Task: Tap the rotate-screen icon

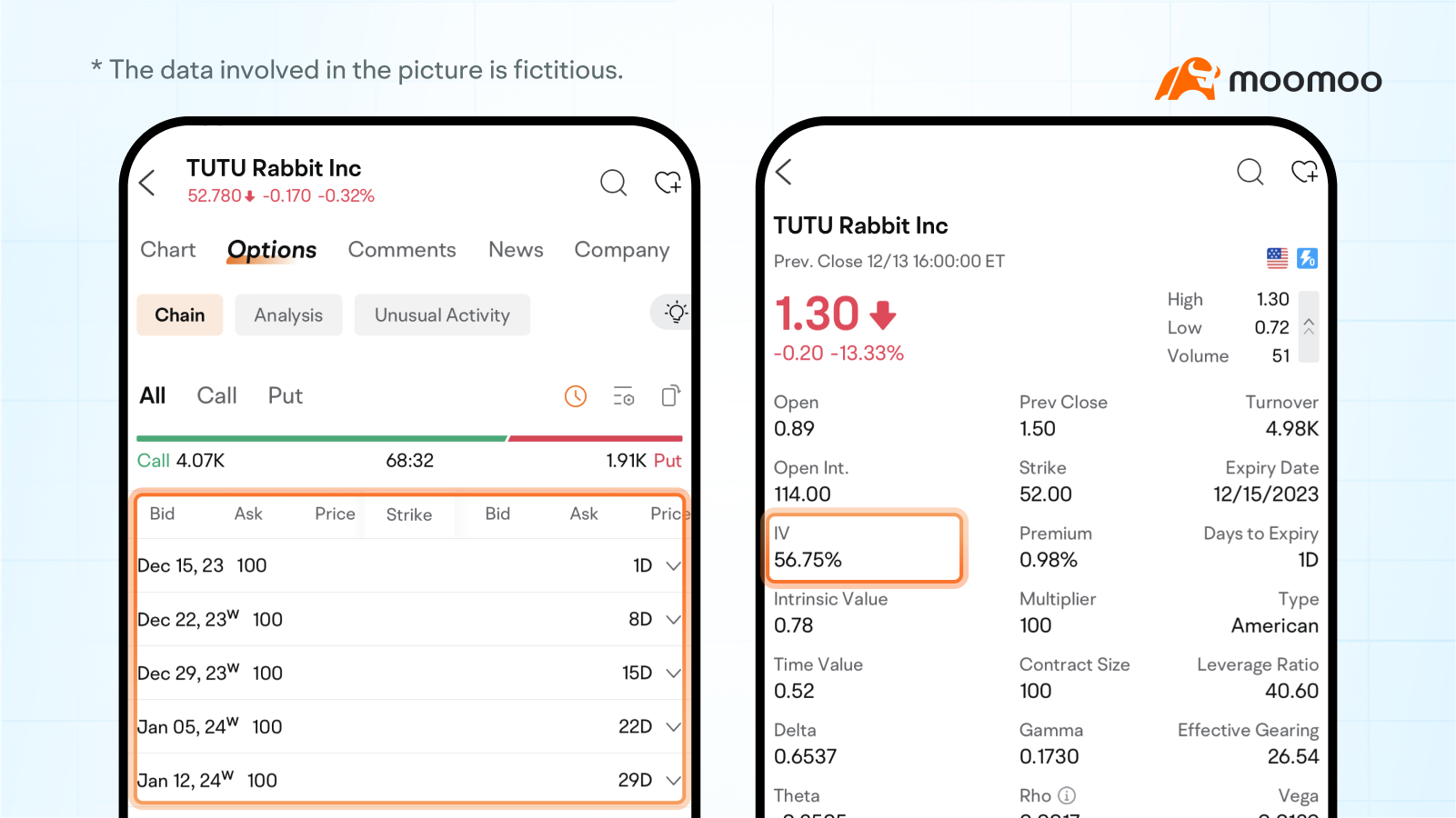Action: (670, 396)
